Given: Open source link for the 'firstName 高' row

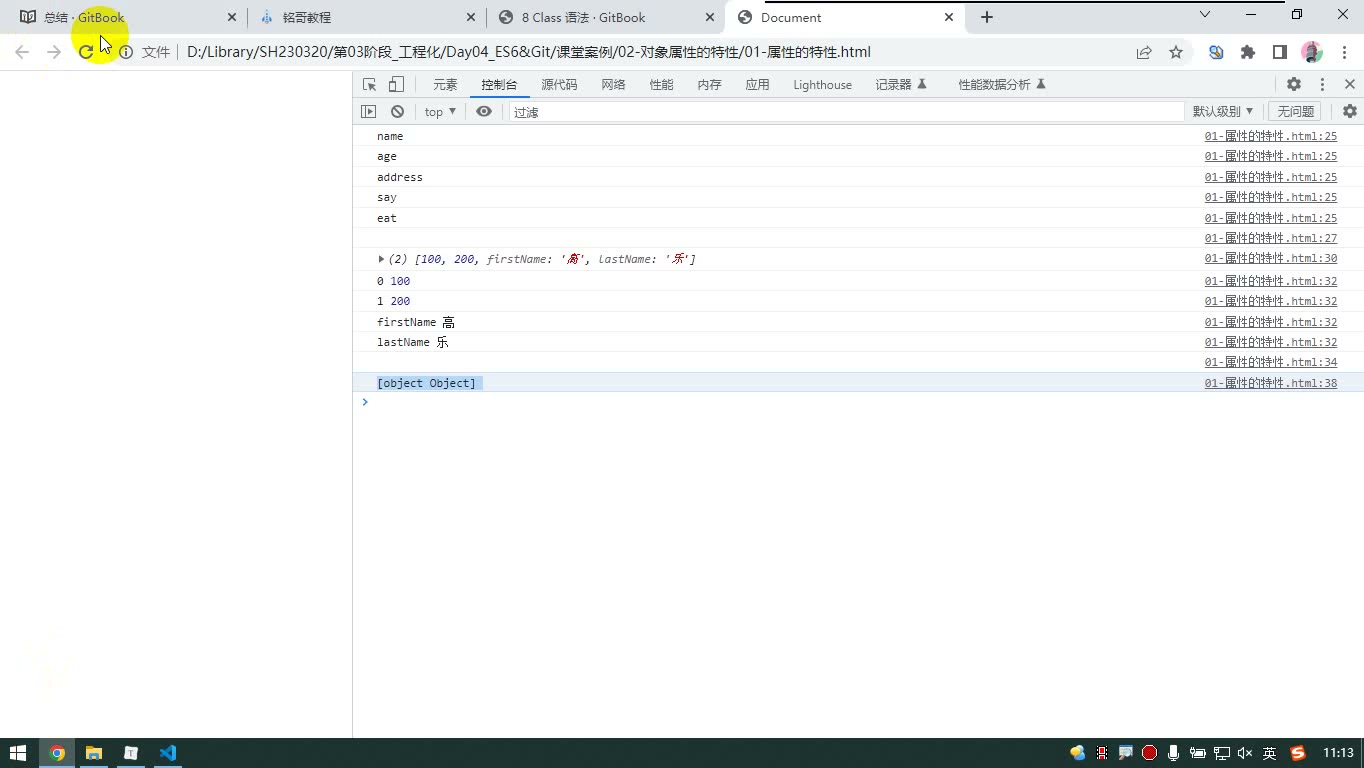Looking at the screenshot, I should [x=1270, y=322].
